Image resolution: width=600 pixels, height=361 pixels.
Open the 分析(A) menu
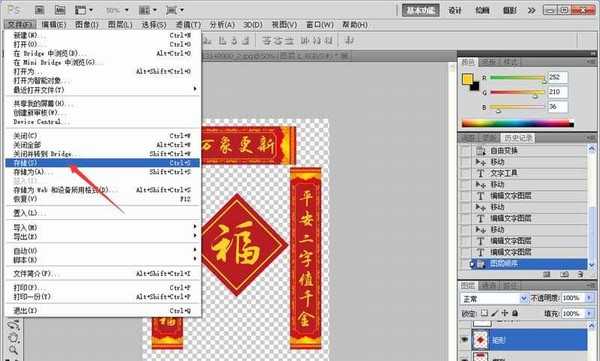[222, 25]
